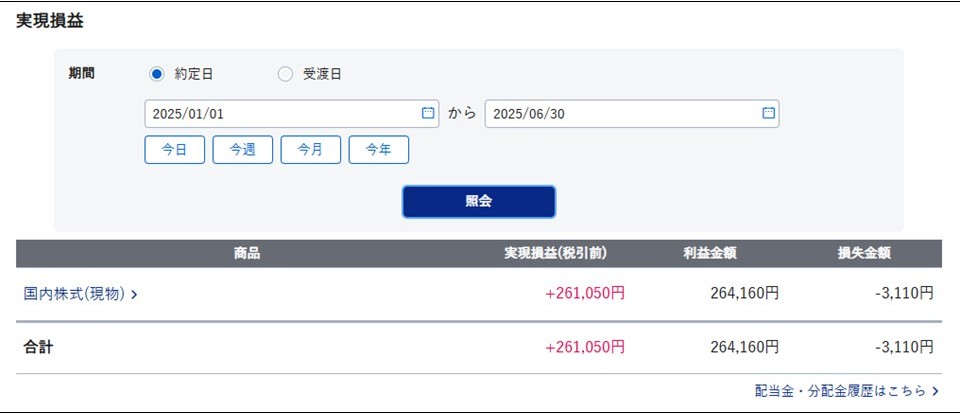Click chevron after 配当金・分配金履歴はこちら
This screenshot has width=960, height=414.
(935, 391)
